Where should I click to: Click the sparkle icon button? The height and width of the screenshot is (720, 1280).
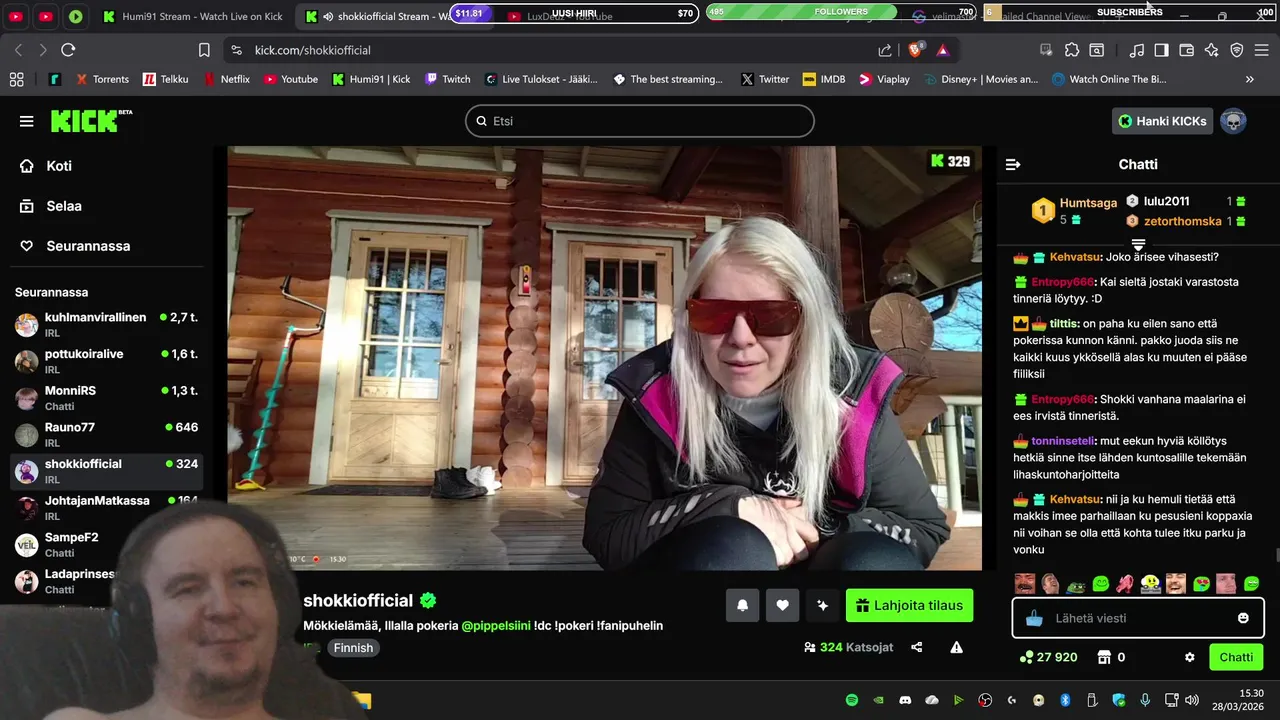[x=822, y=605]
